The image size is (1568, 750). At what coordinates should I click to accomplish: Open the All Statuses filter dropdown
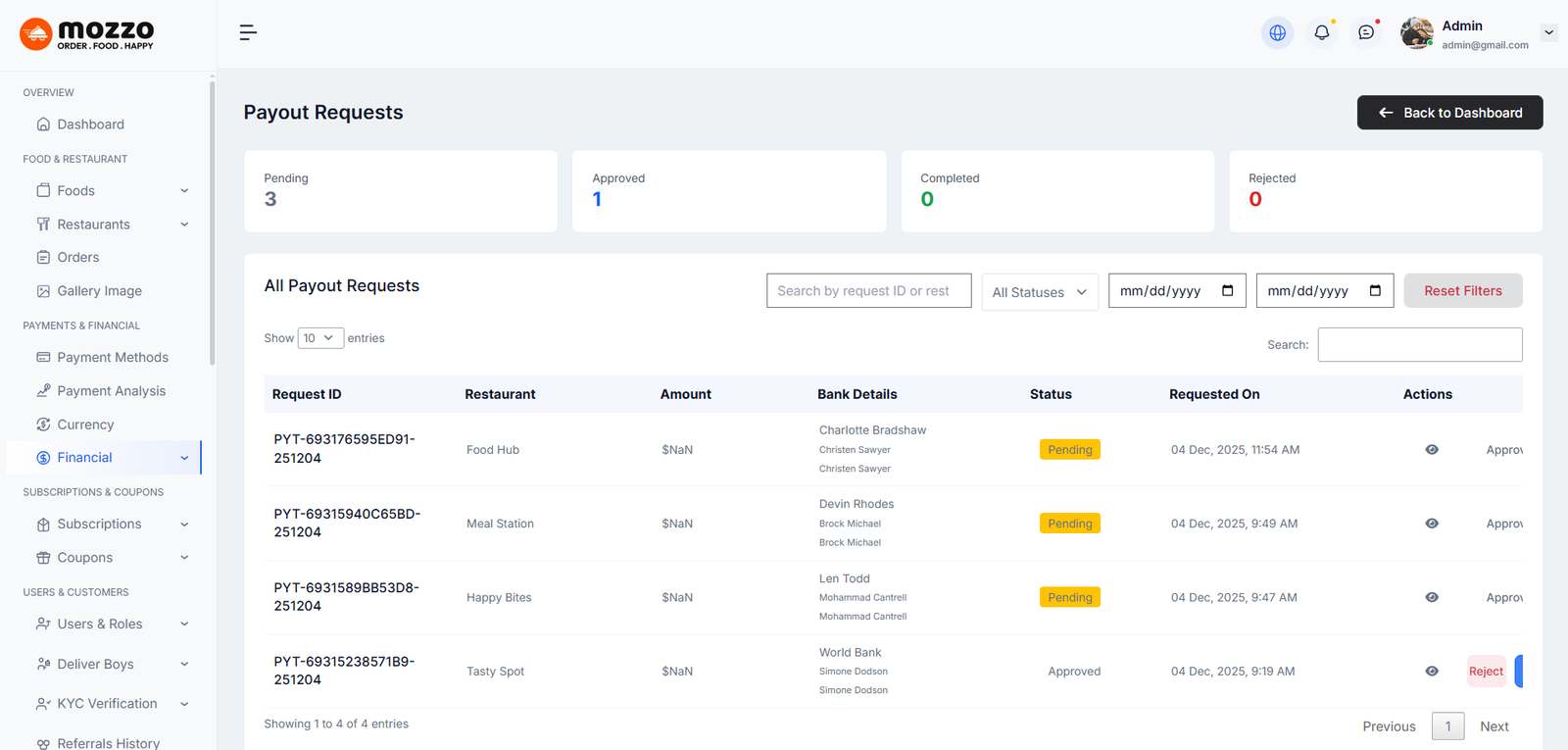1039,292
